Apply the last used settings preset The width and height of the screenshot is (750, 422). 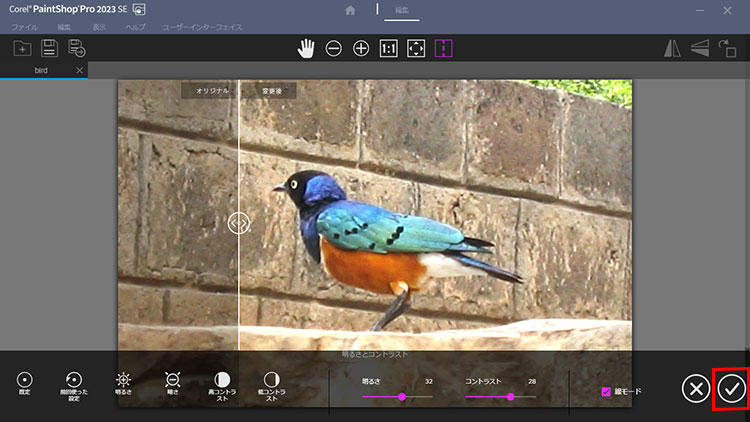click(73, 381)
